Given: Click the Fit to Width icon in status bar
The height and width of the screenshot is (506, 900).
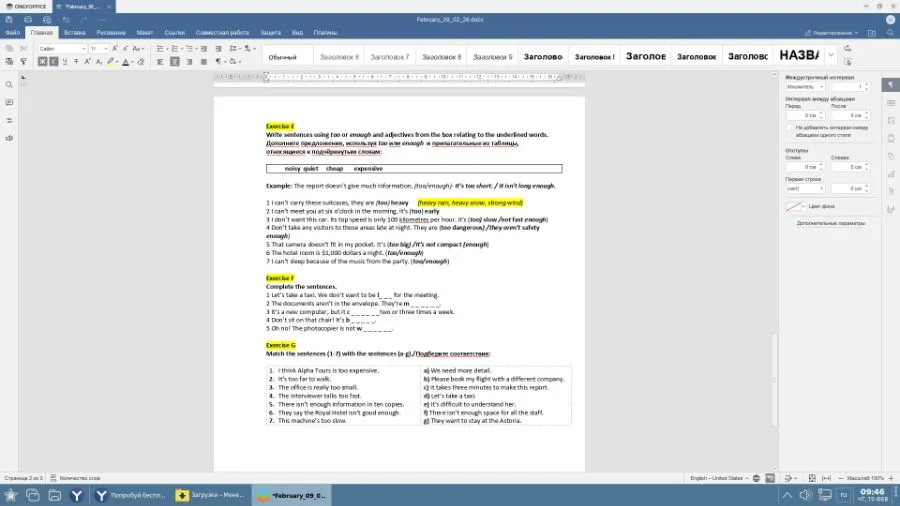Looking at the screenshot, I should [x=827, y=478].
